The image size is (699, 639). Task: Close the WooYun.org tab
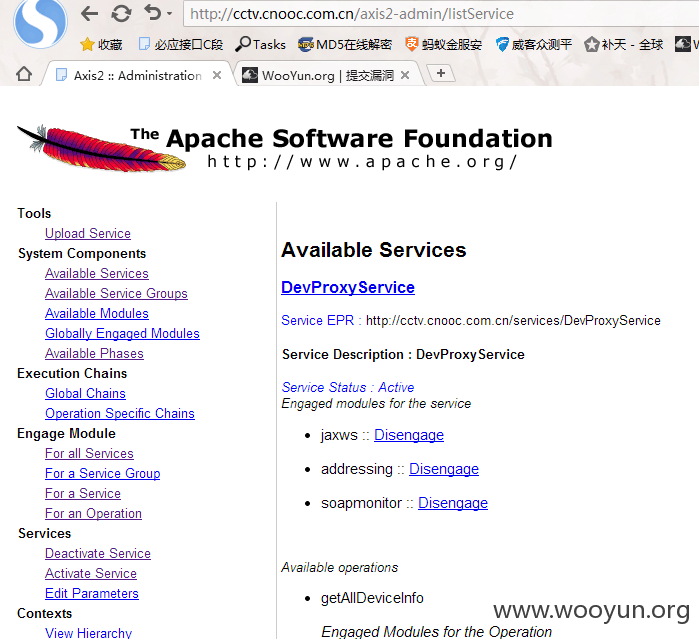pos(405,75)
